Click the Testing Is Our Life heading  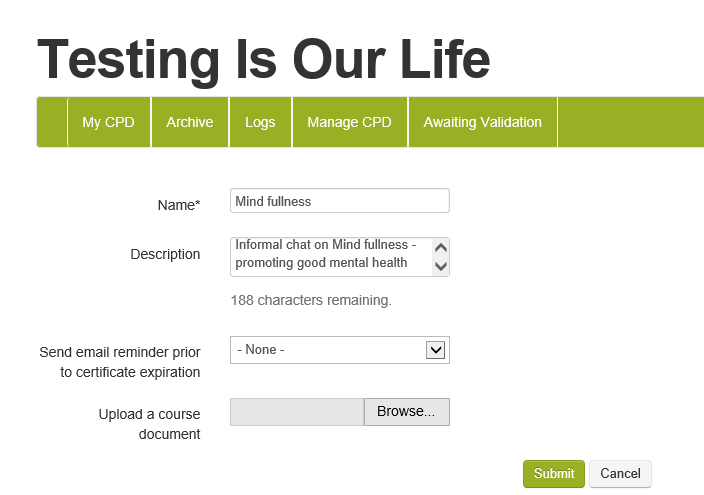pyautogui.click(x=263, y=59)
